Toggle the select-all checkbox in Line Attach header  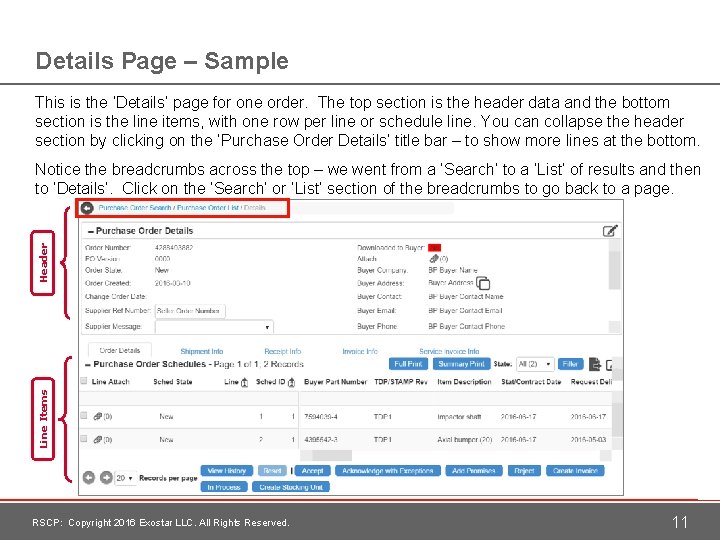[84, 381]
